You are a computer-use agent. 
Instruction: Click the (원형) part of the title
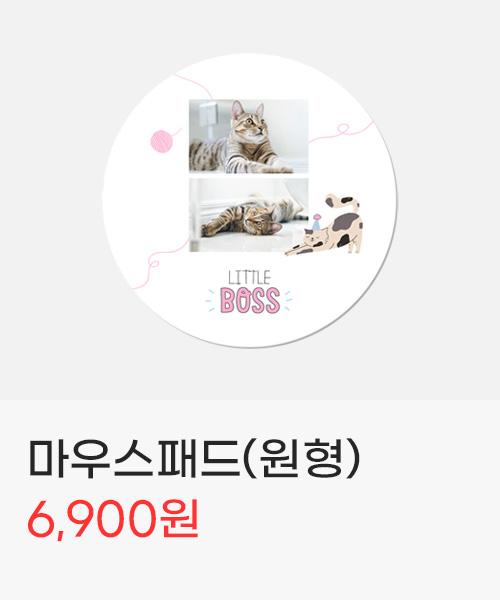(302, 458)
